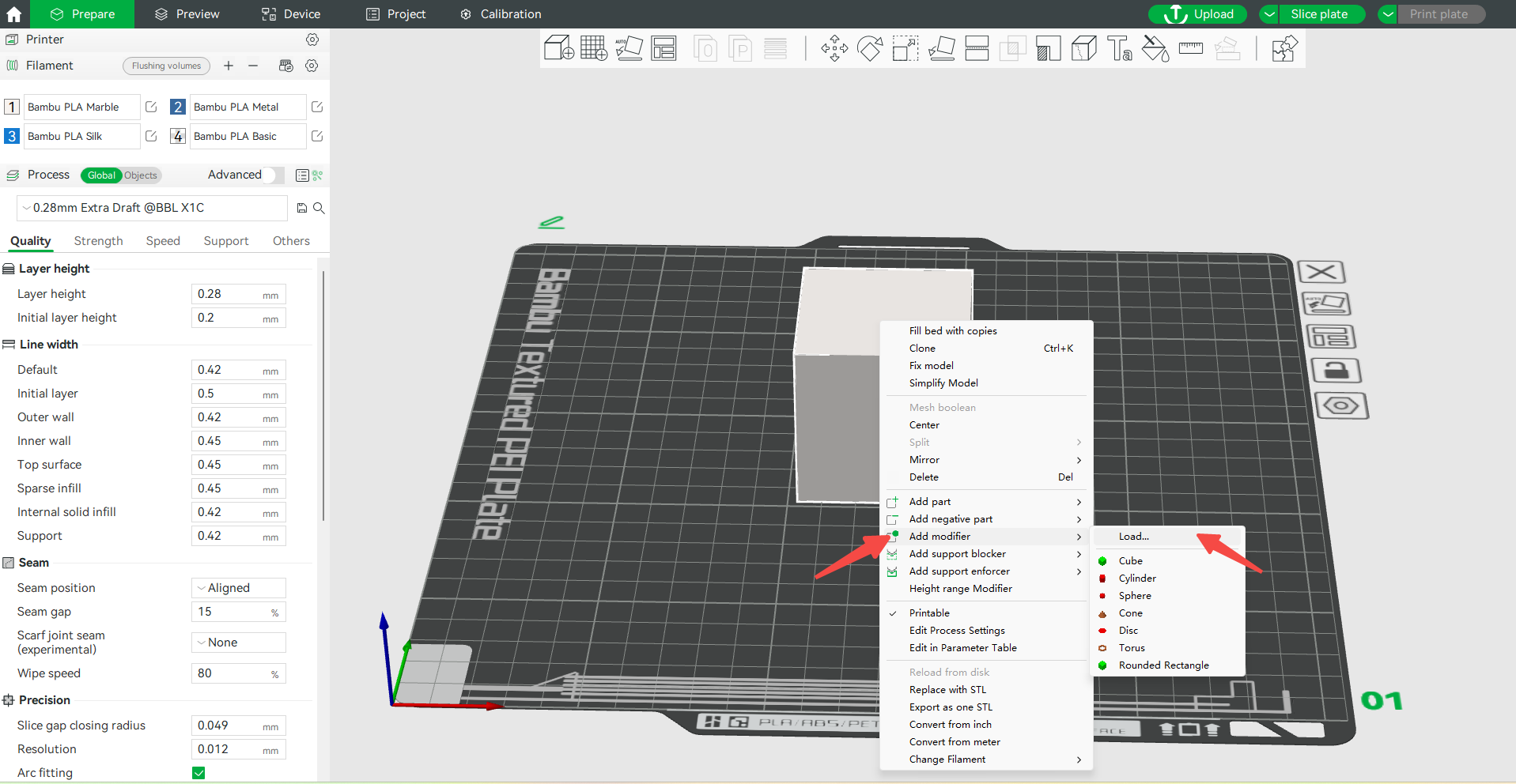
Task: Select the Scale tool
Action: 905,48
